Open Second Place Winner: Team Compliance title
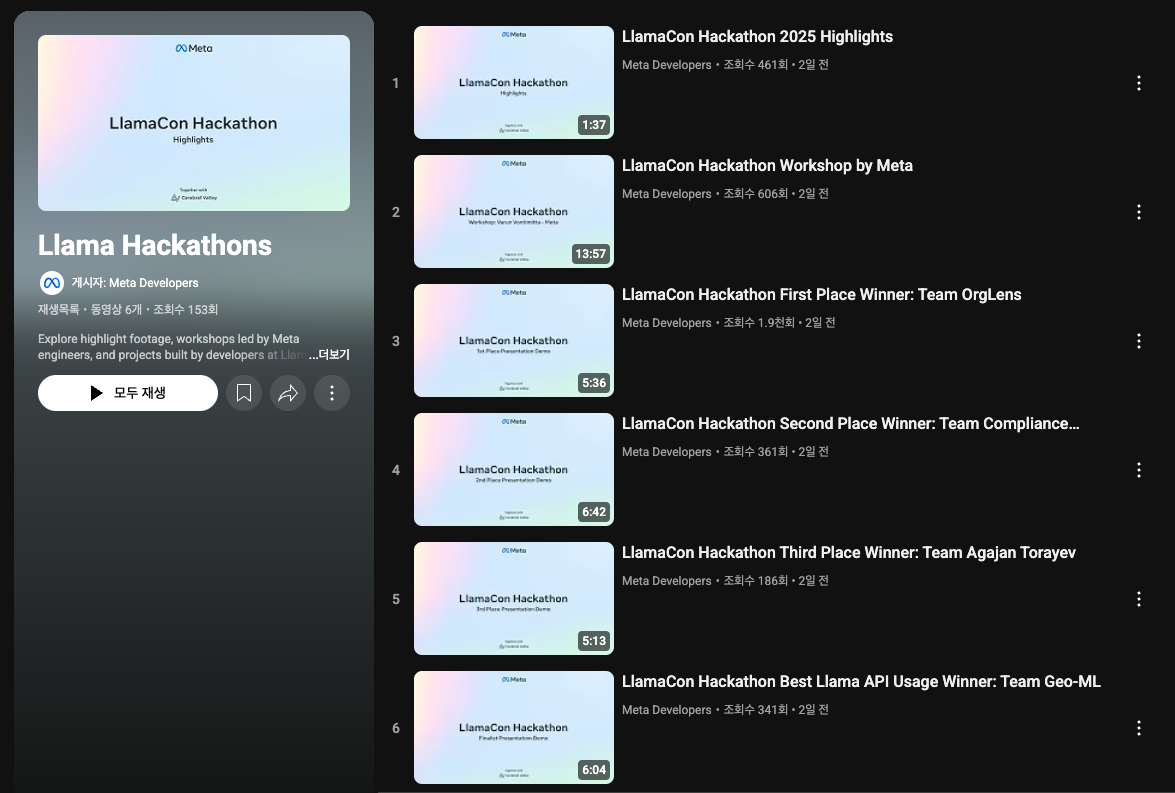Image resolution: width=1175 pixels, height=793 pixels. coord(851,423)
